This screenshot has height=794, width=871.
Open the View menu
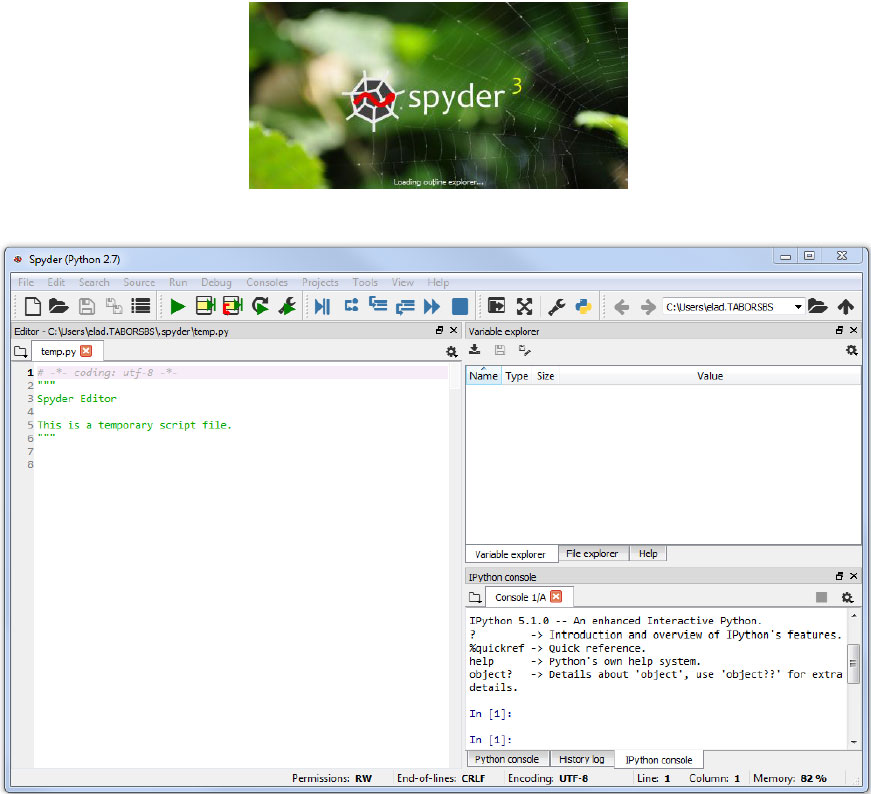(x=402, y=282)
